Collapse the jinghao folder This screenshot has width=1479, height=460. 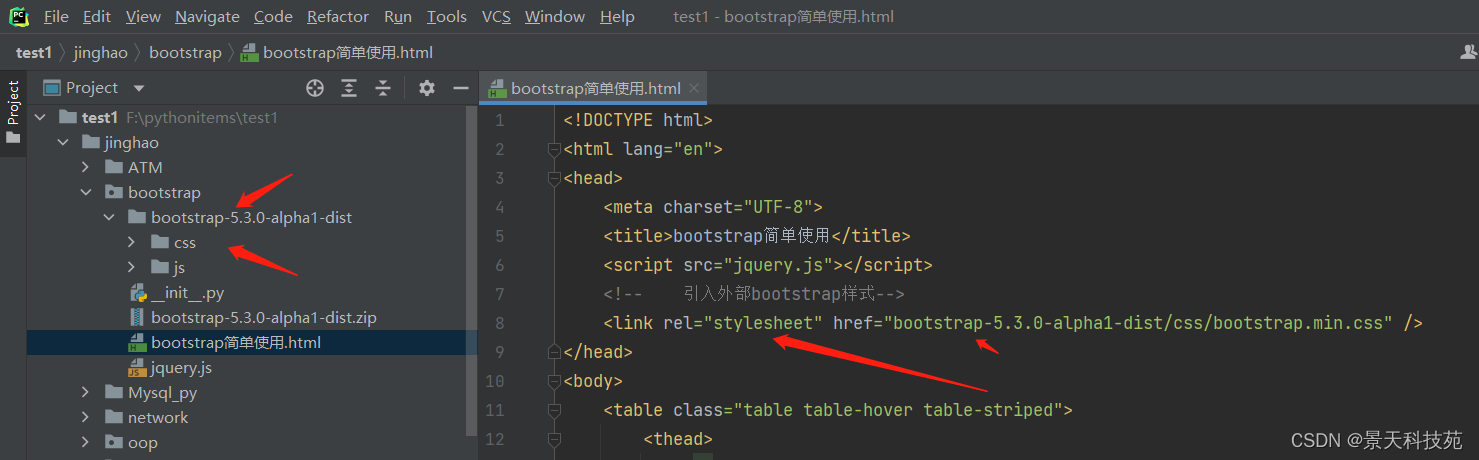tap(63, 143)
